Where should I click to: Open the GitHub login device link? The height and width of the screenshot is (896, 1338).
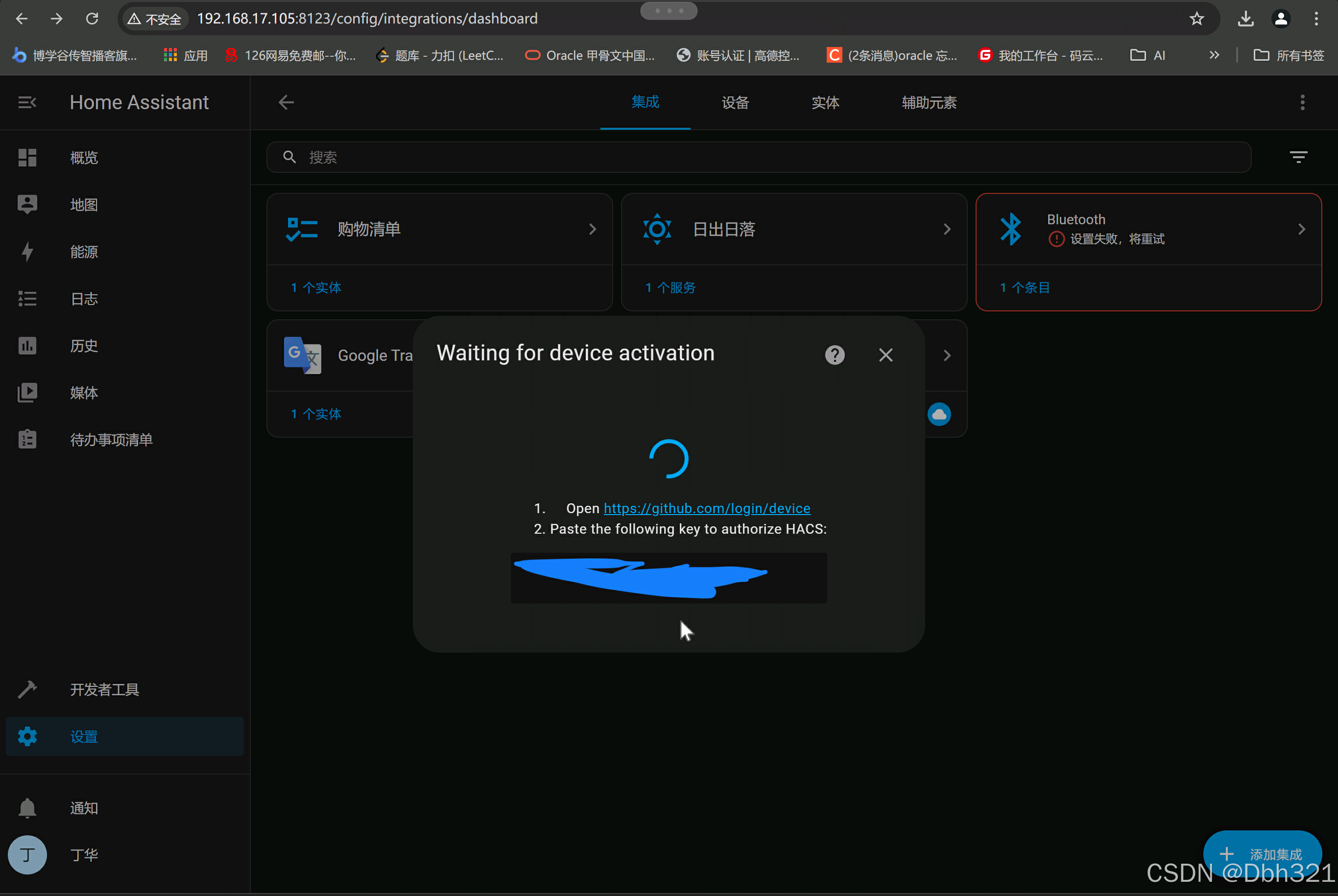coord(707,508)
